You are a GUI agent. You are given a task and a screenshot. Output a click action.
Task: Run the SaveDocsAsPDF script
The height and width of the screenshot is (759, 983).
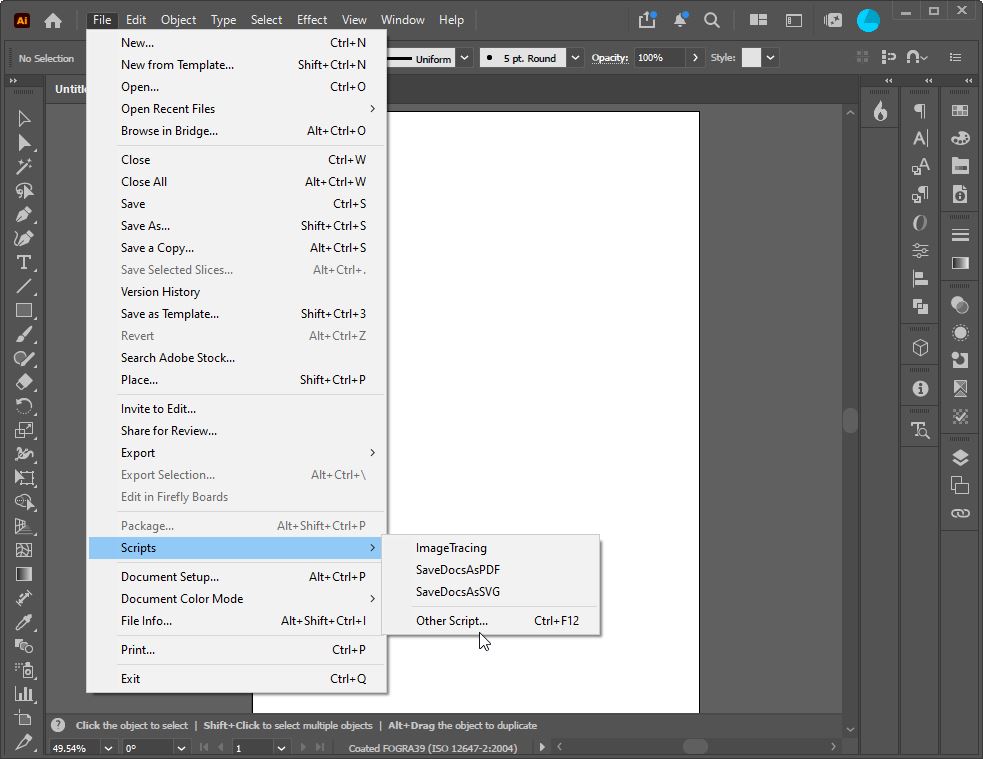pos(490,570)
